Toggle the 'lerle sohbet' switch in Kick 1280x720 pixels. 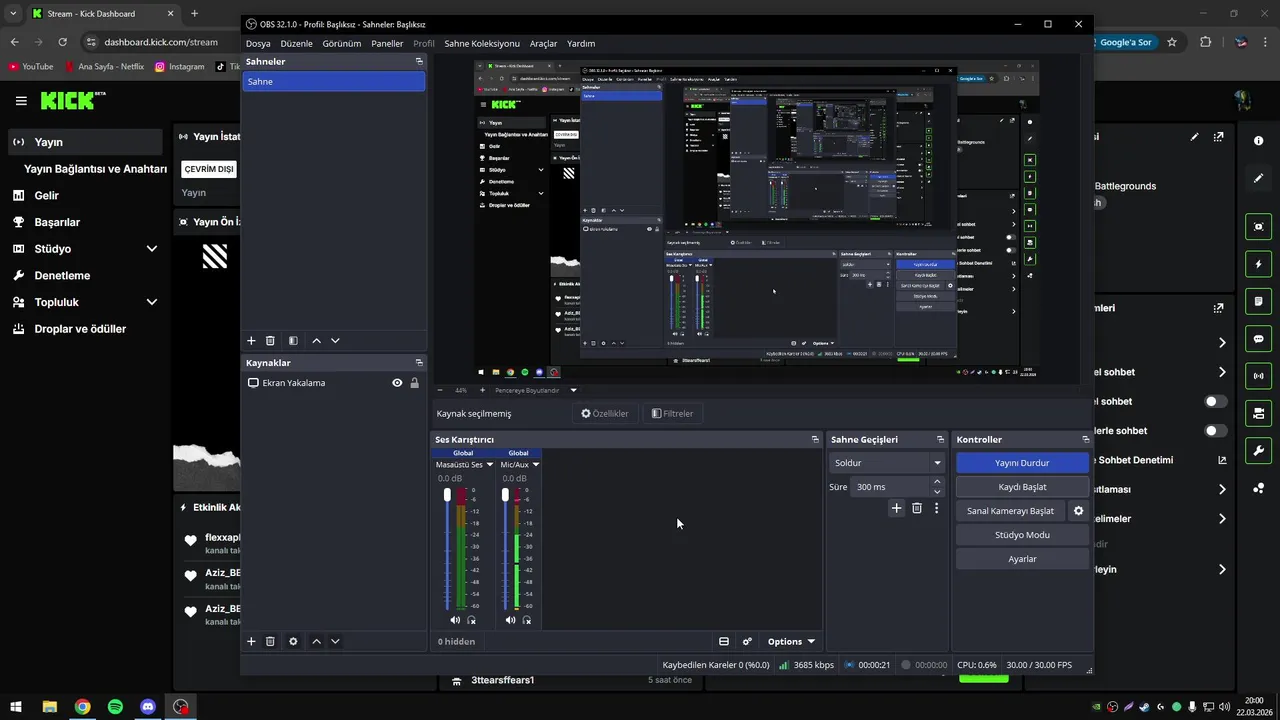pyautogui.click(x=1216, y=431)
